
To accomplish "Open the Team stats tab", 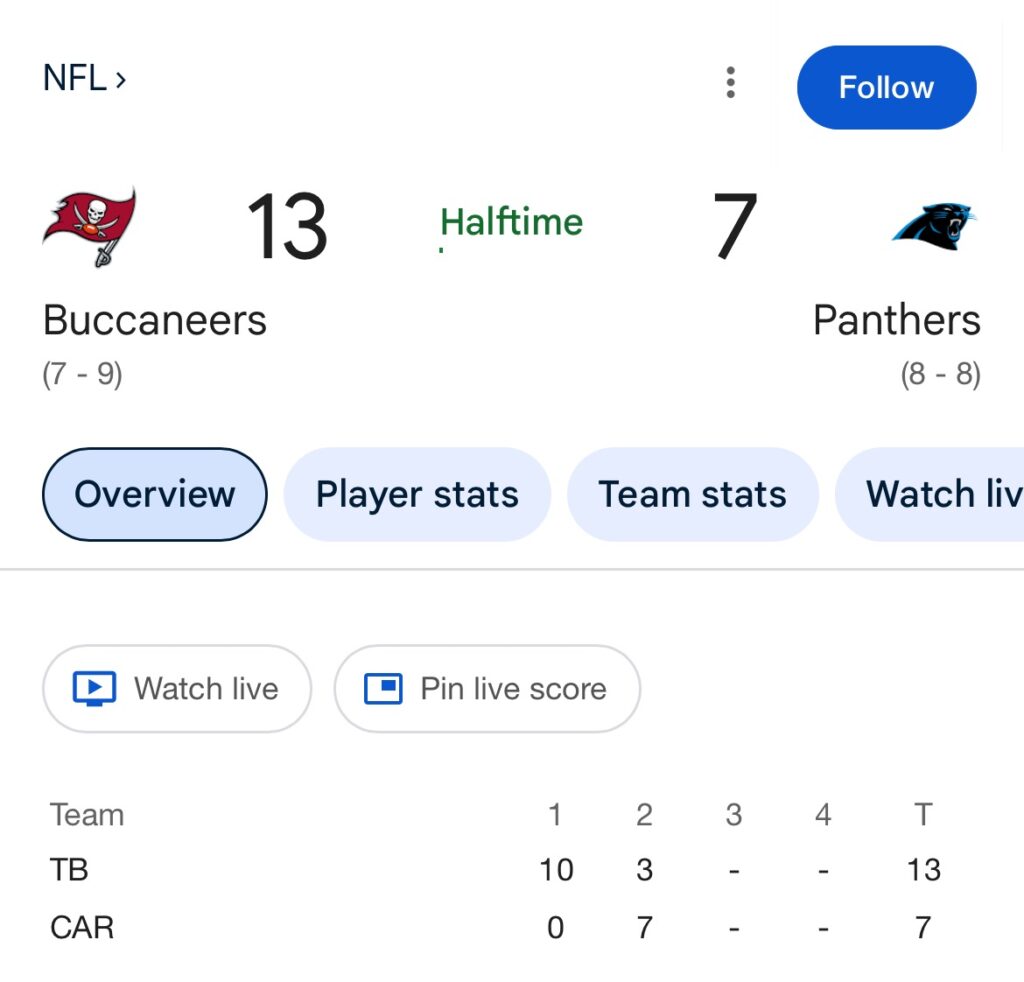I will coord(692,494).
